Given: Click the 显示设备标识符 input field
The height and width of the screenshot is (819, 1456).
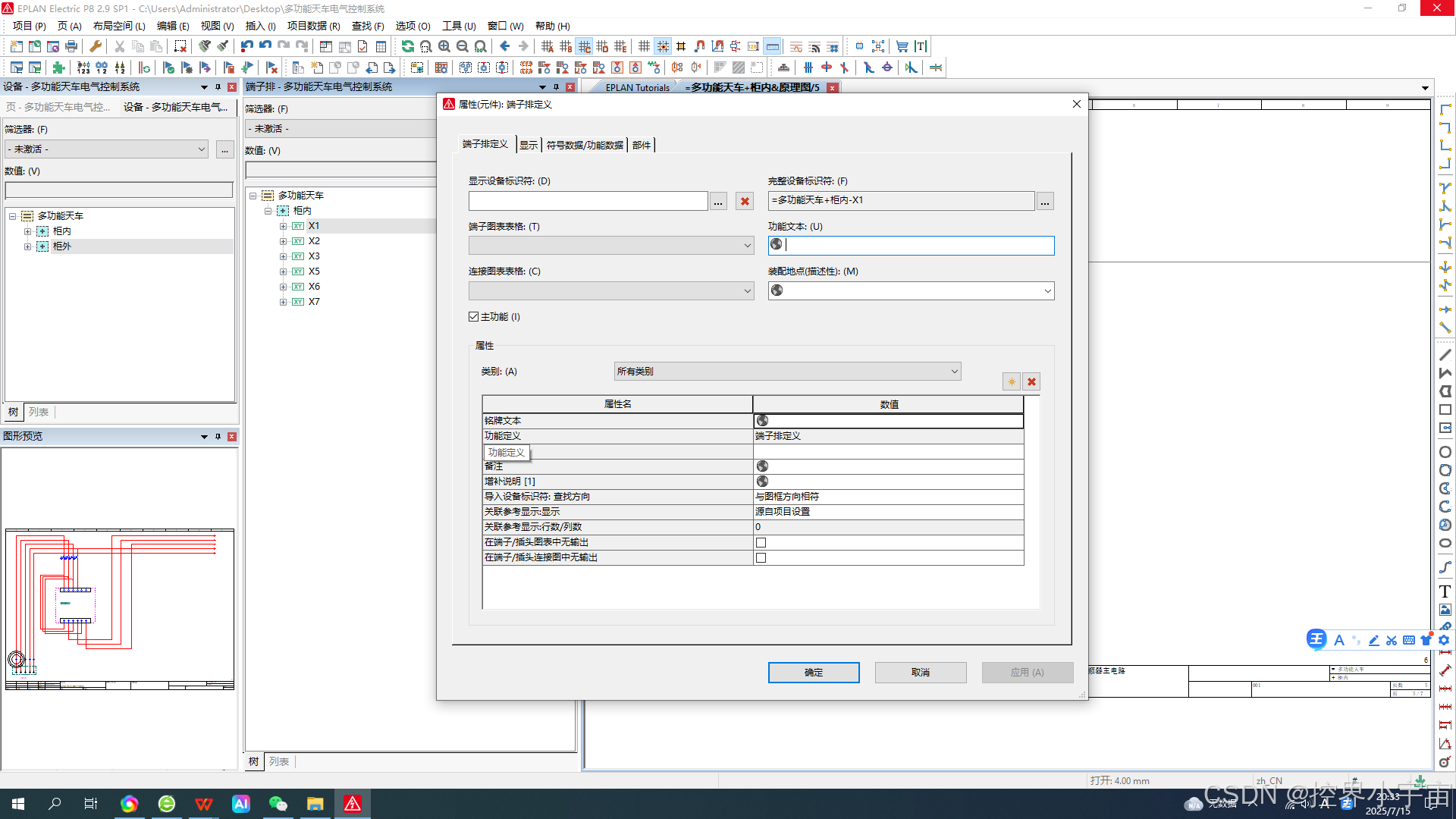Looking at the screenshot, I should click(588, 201).
